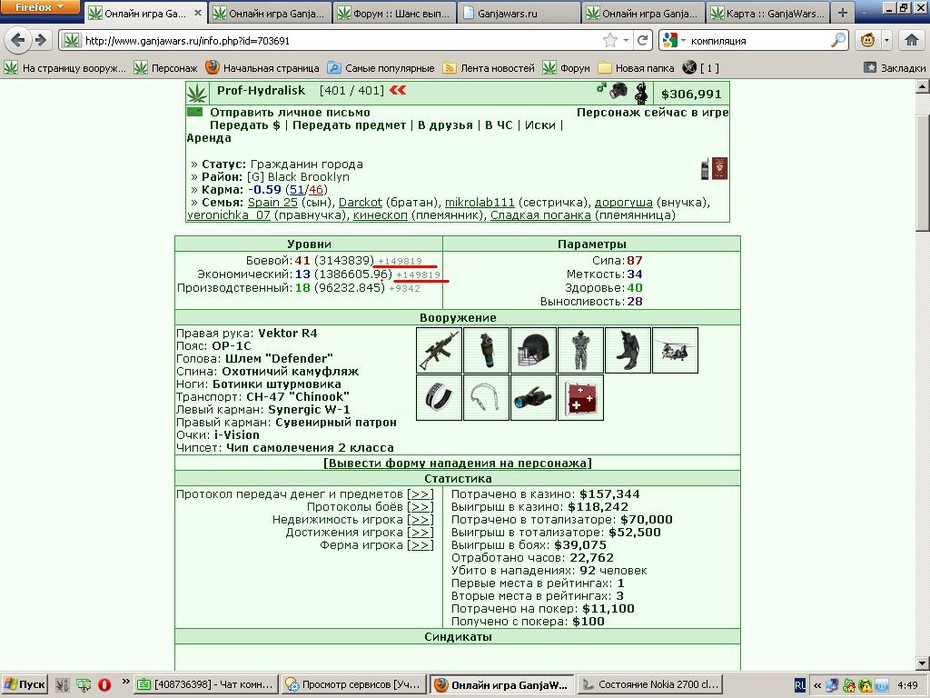This screenshot has width=930, height=698.
Task: Click Отправить личное письмо link
Action: [x=289, y=112]
